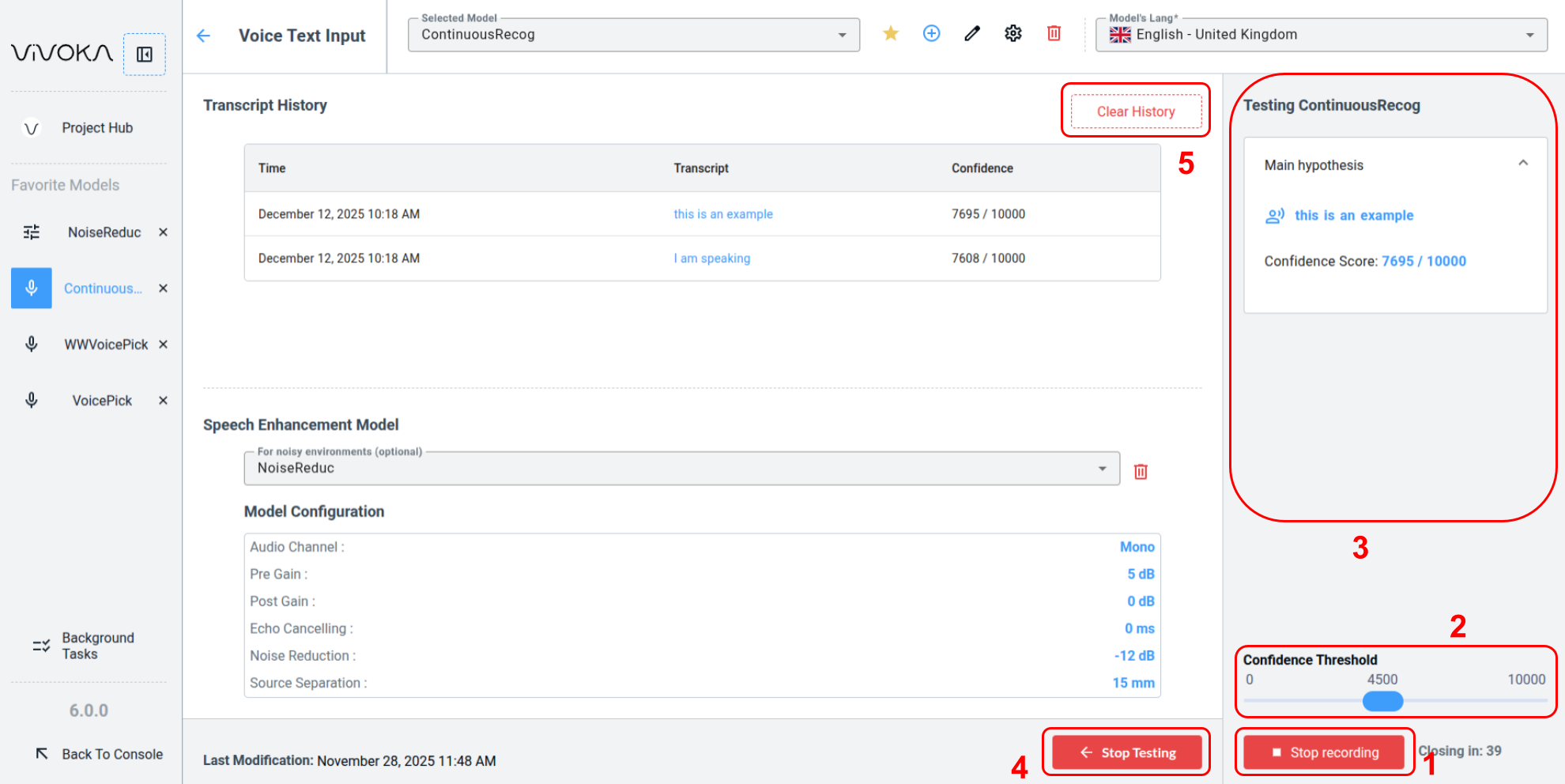Image resolution: width=1565 pixels, height=784 pixels.
Task: Click the Confidence Threshold slider handle
Action: click(x=1382, y=701)
